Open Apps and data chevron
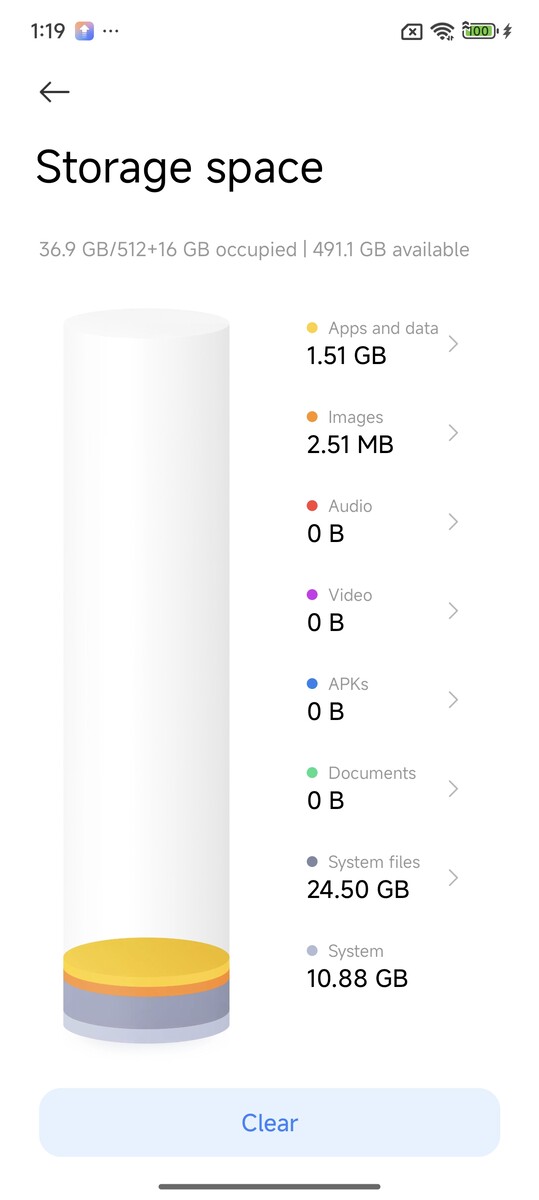This screenshot has height=1200, width=539. tap(453, 344)
